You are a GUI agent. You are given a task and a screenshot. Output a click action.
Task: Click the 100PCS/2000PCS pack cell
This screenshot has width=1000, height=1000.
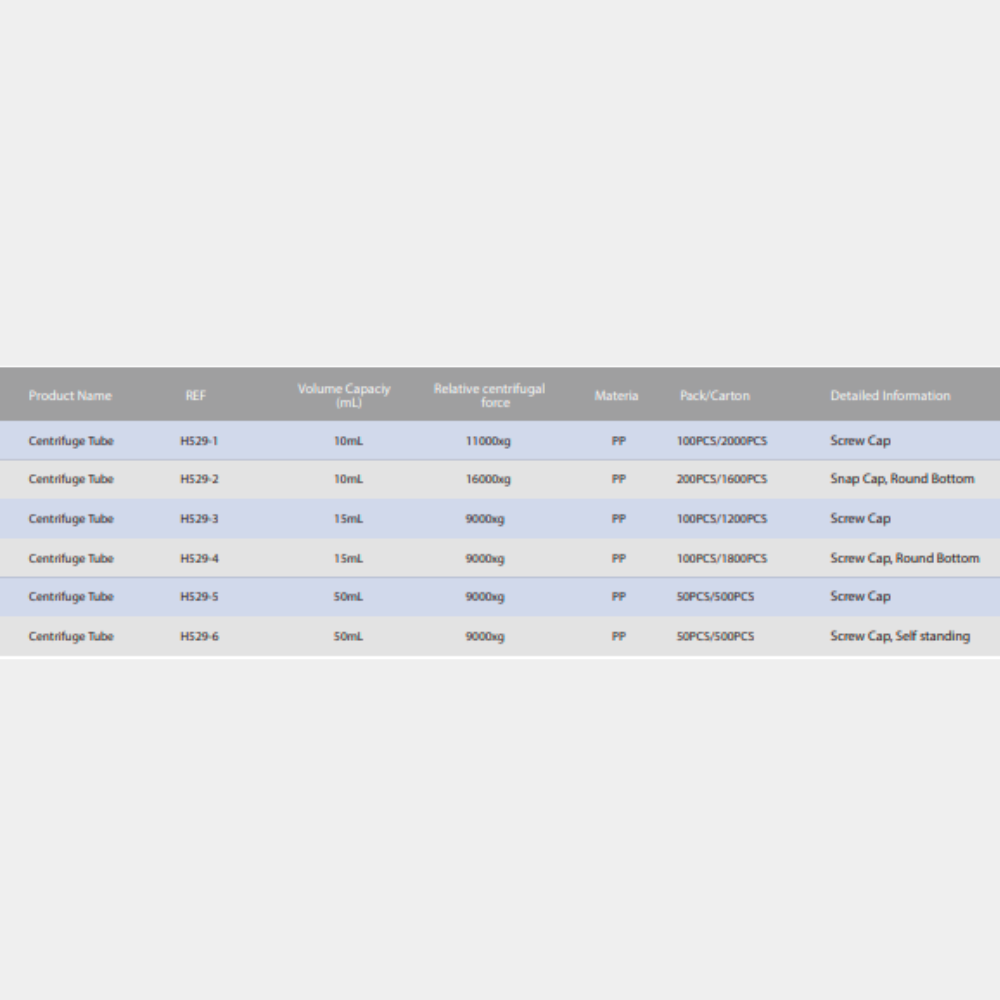[722, 441]
